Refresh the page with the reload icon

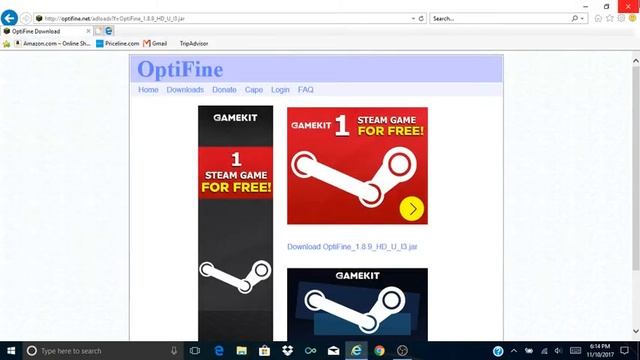pos(421,18)
